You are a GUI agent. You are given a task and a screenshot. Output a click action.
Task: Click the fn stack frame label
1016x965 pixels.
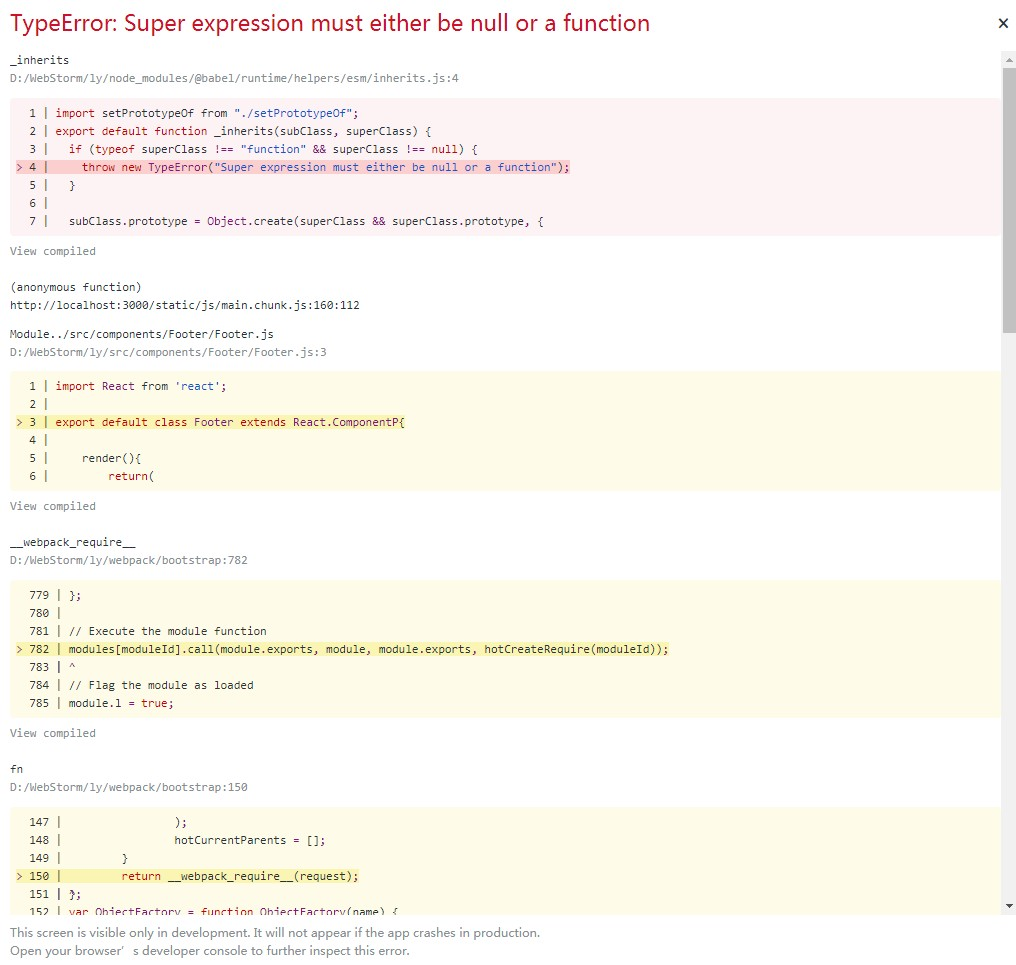click(16, 769)
